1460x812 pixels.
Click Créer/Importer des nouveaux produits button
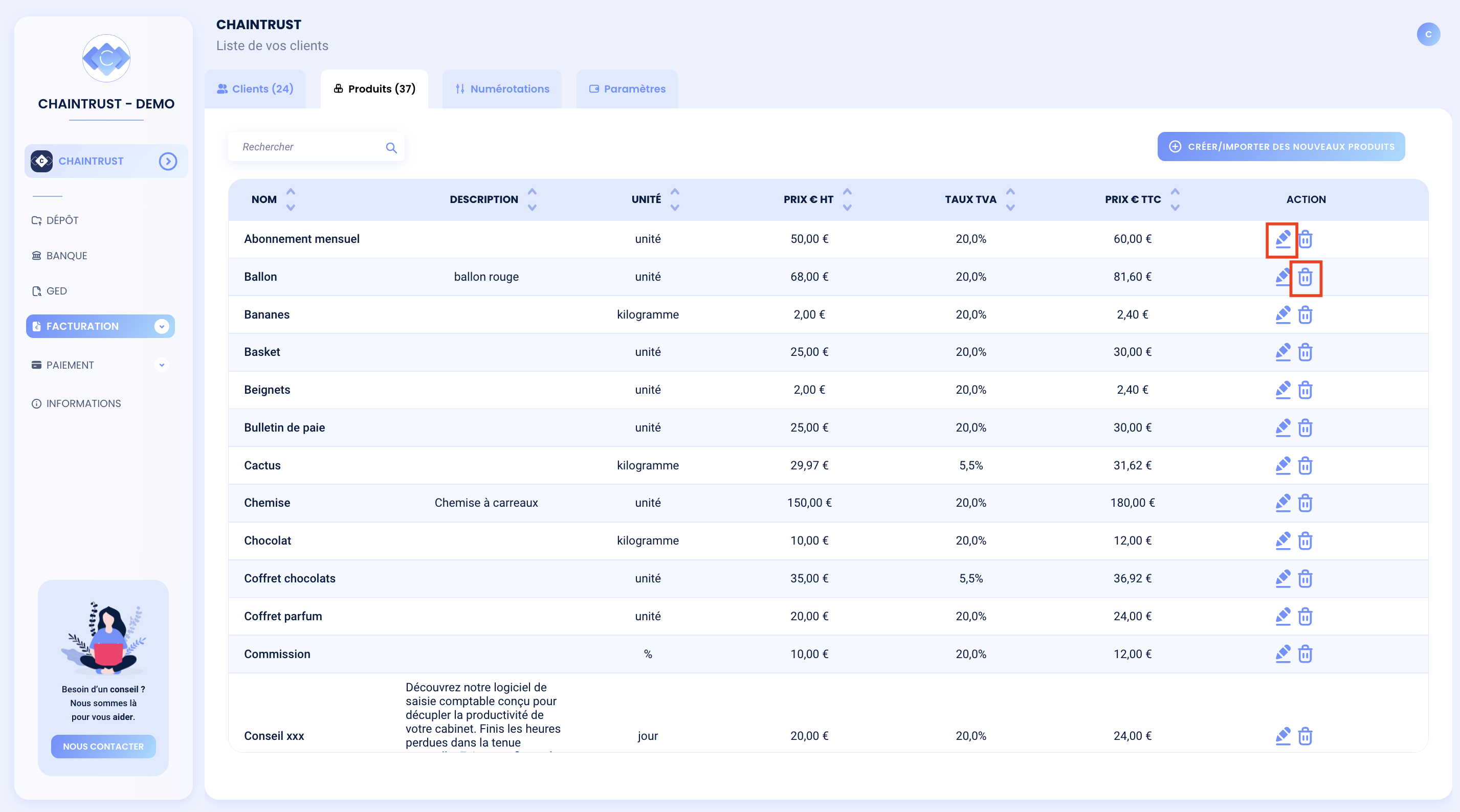pos(1281,147)
